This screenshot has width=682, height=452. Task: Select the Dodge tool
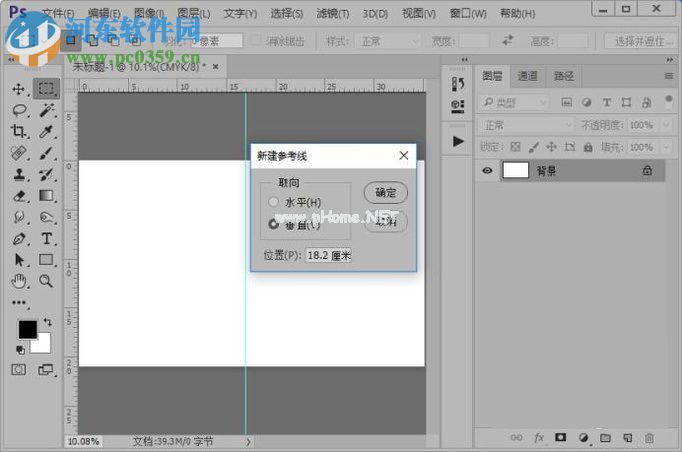click(47, 217)
